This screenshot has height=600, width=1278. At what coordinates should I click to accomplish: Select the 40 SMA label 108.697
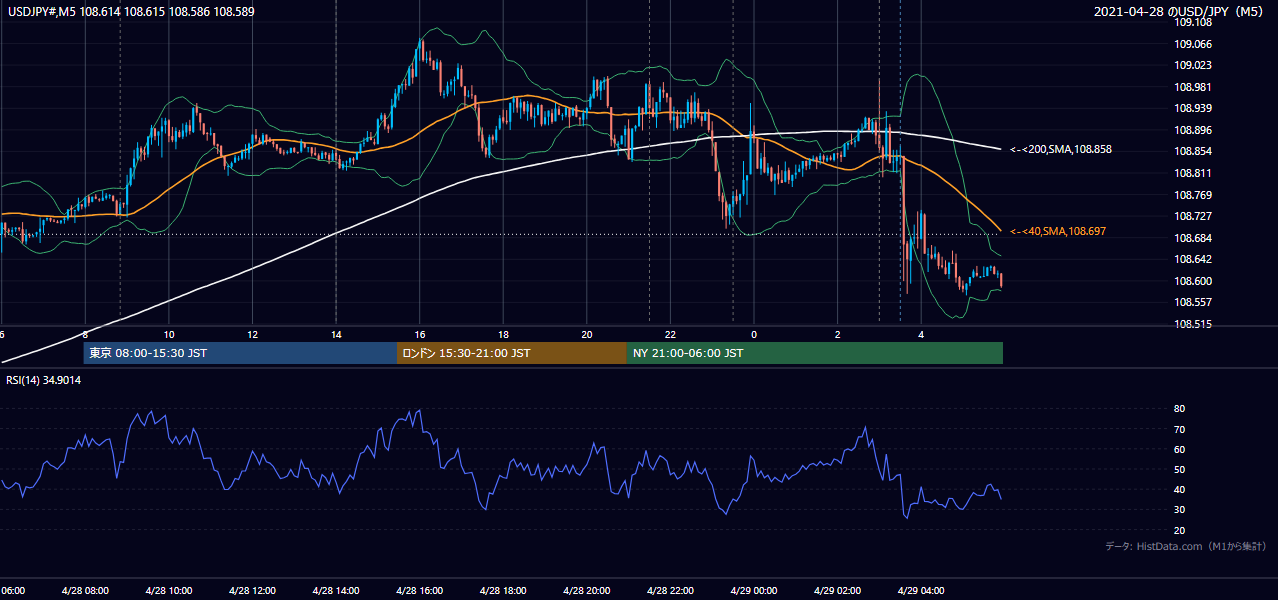(x=1058, y=231)
